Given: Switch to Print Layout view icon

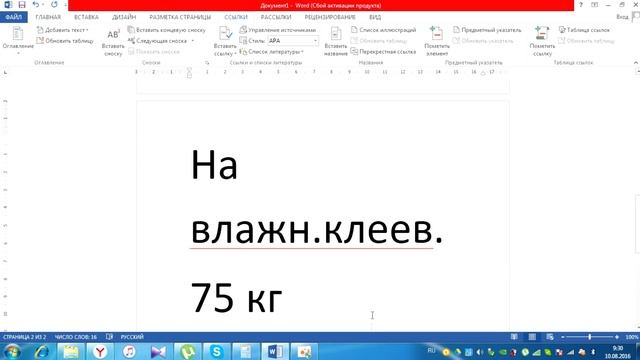Looking at the screenshot, I should coord(532,337).
